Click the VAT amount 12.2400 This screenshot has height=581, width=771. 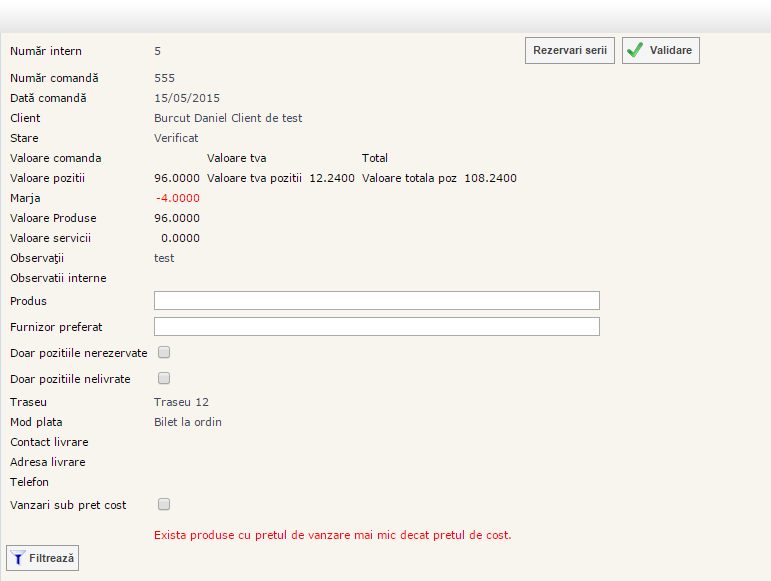pos(332,178)
